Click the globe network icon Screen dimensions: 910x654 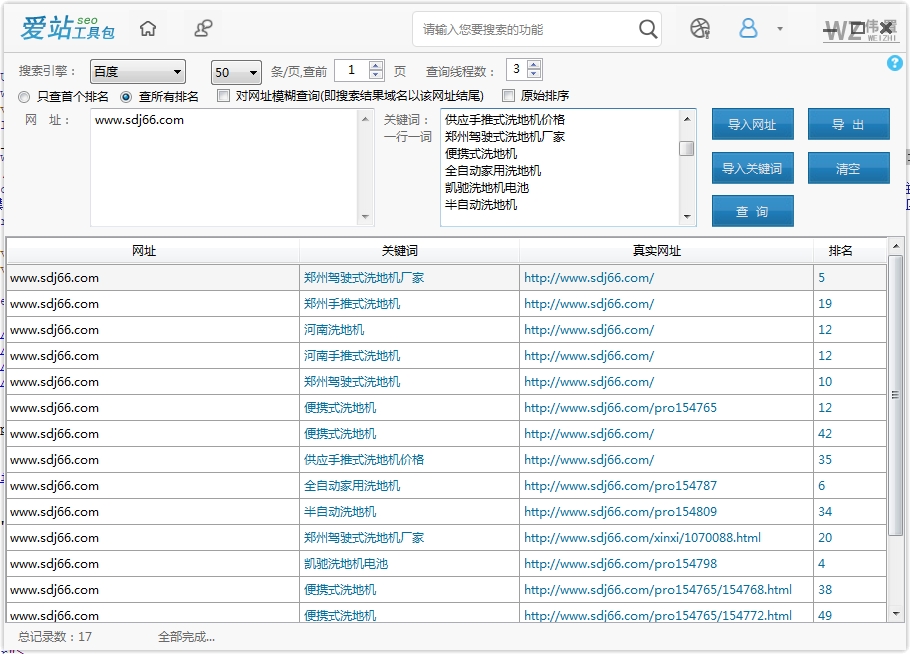click(x=699, y=28)
